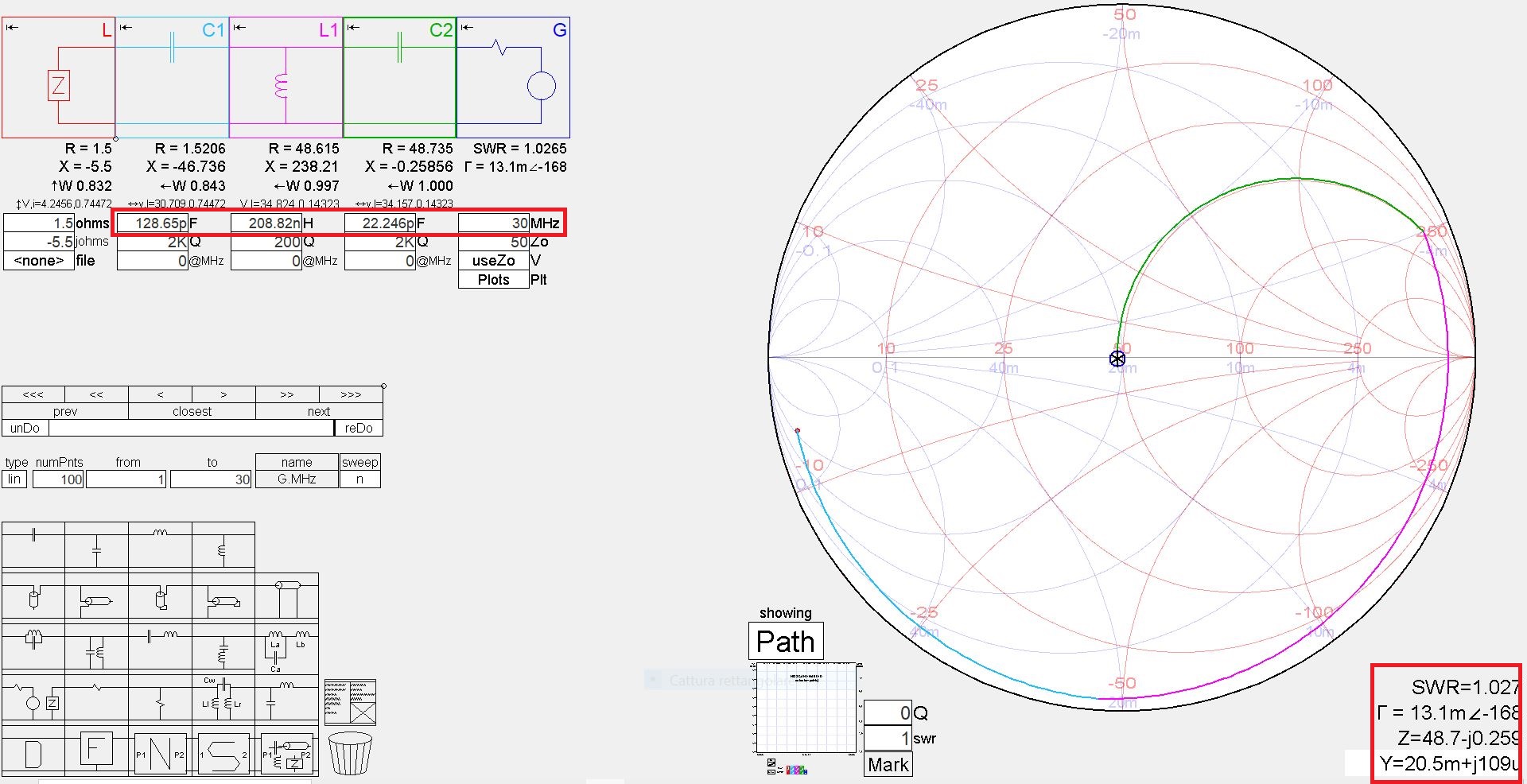This screenshot has height=784, width=1527.
Task: Edit the L1 208.82n inductance field
Action: click(x=266, y=223)
